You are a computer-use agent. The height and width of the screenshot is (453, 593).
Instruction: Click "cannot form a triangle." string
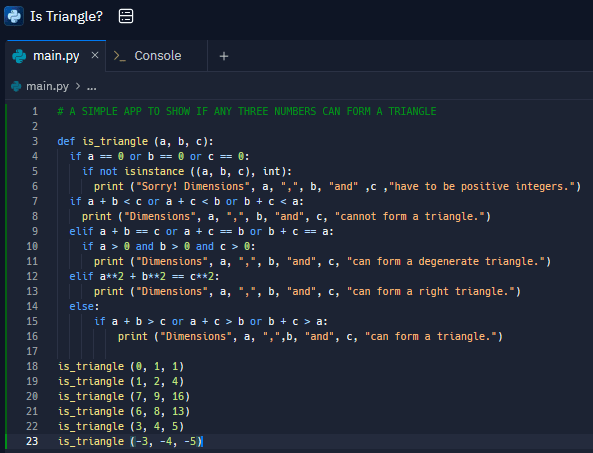click(x=410, y=217)
